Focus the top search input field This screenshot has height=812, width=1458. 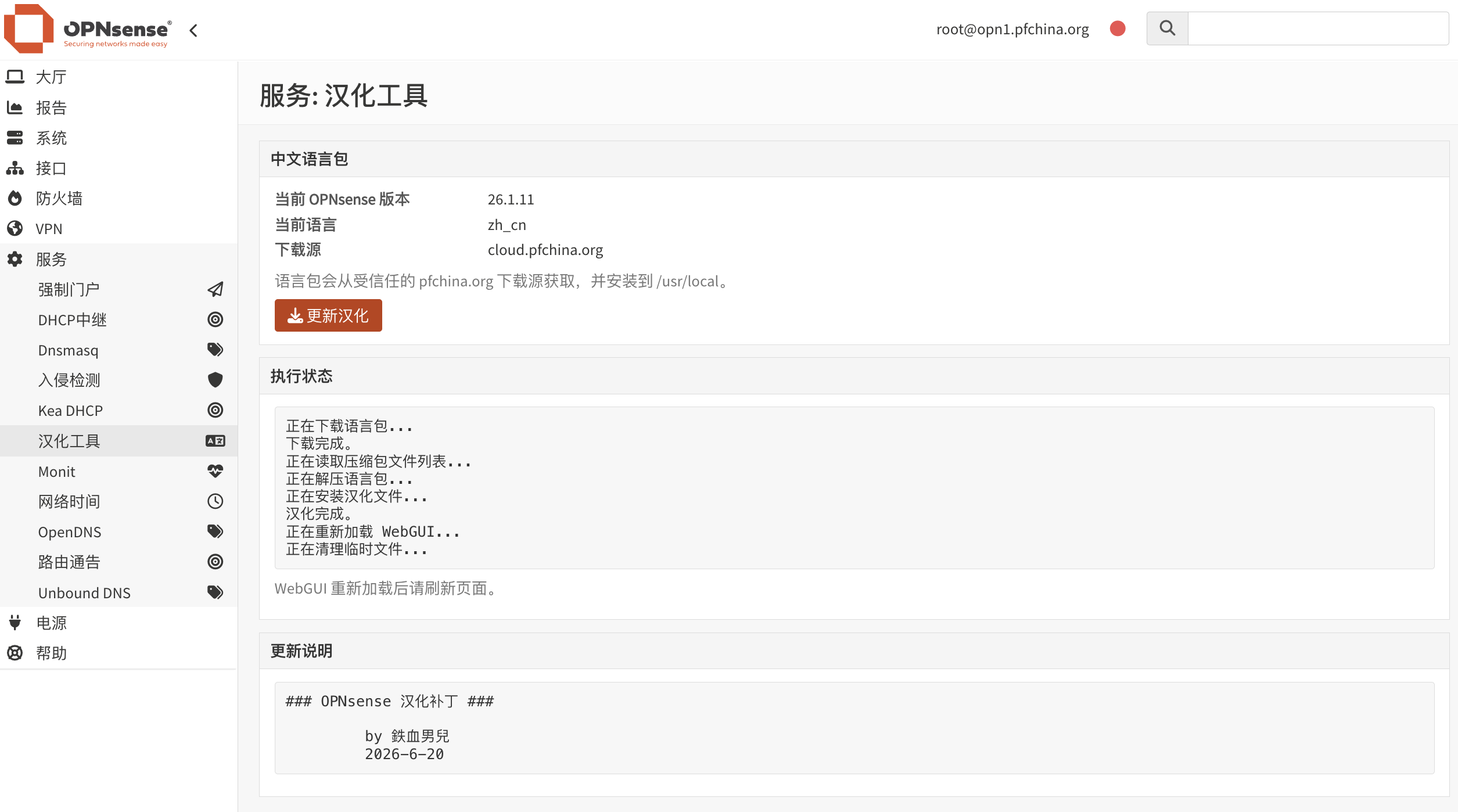click(1318, 28)
